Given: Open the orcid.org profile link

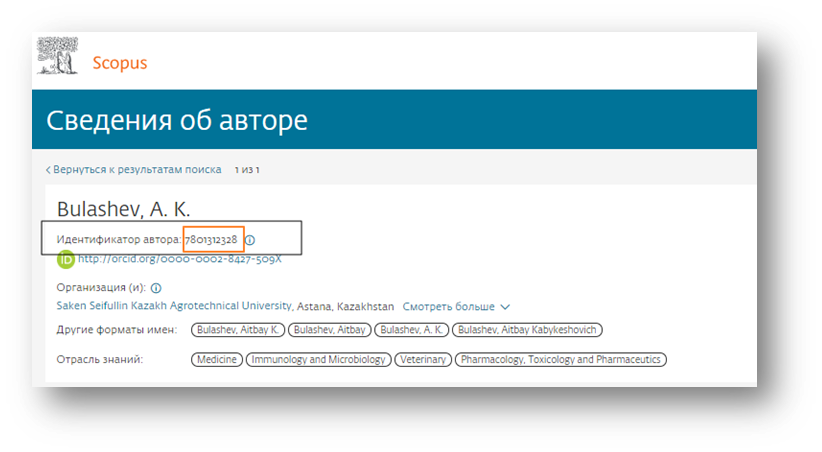Looking at the screenshot, I should 179,259.
